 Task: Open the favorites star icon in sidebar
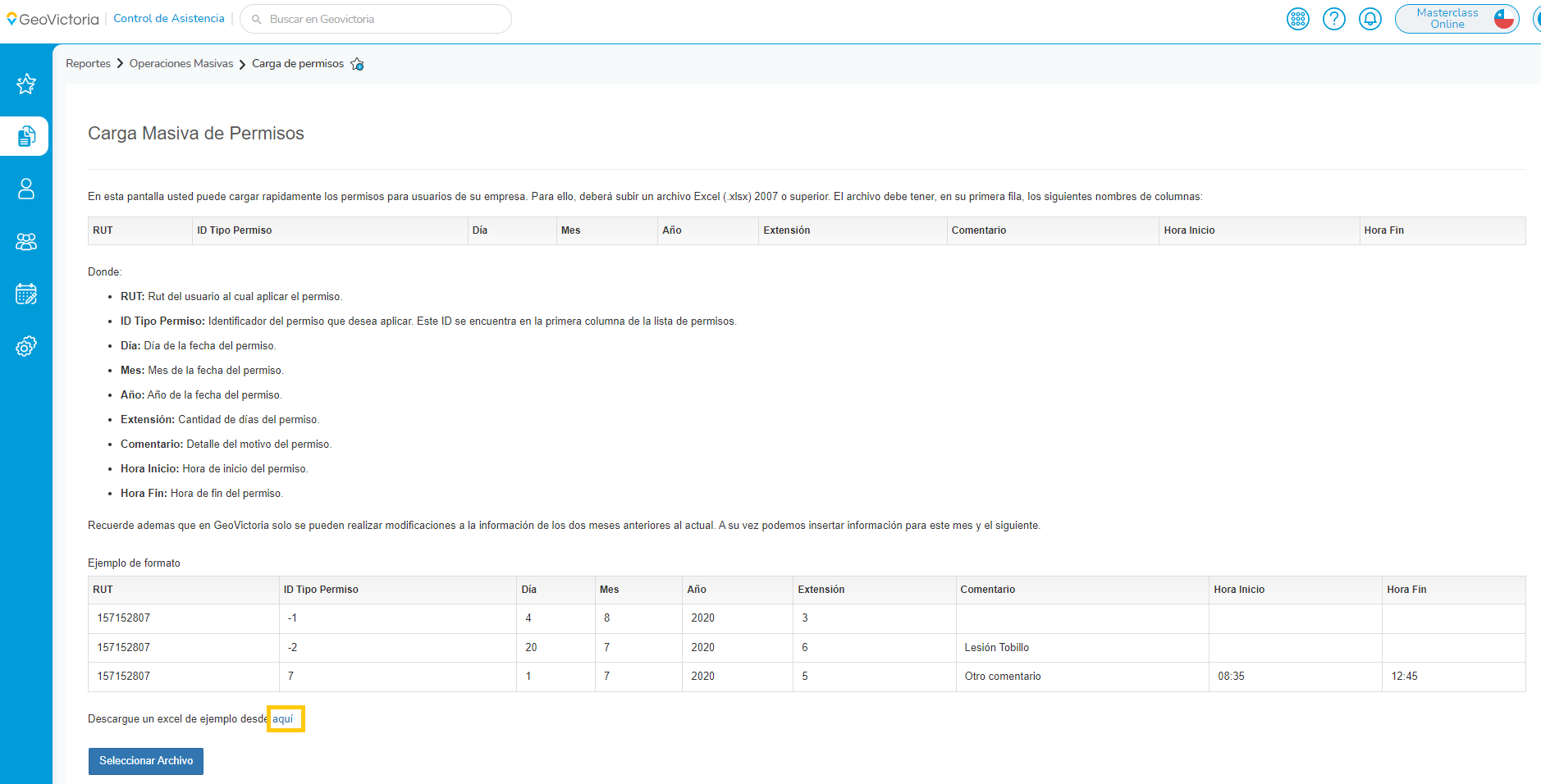(x=26, y=84)
